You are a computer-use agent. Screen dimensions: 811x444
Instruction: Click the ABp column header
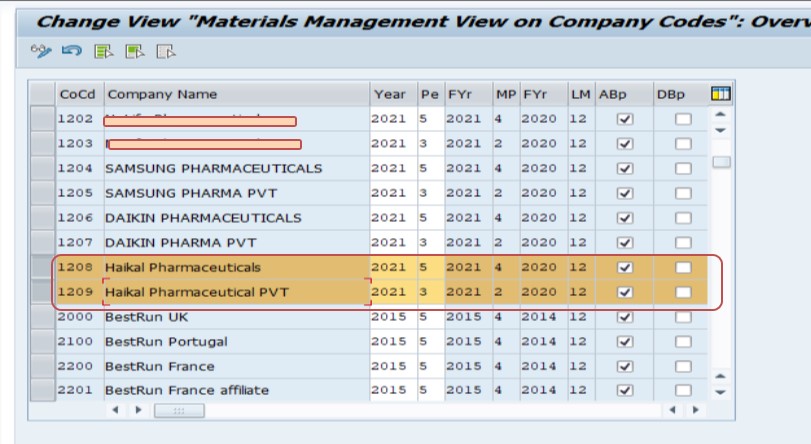pos(624,94)
